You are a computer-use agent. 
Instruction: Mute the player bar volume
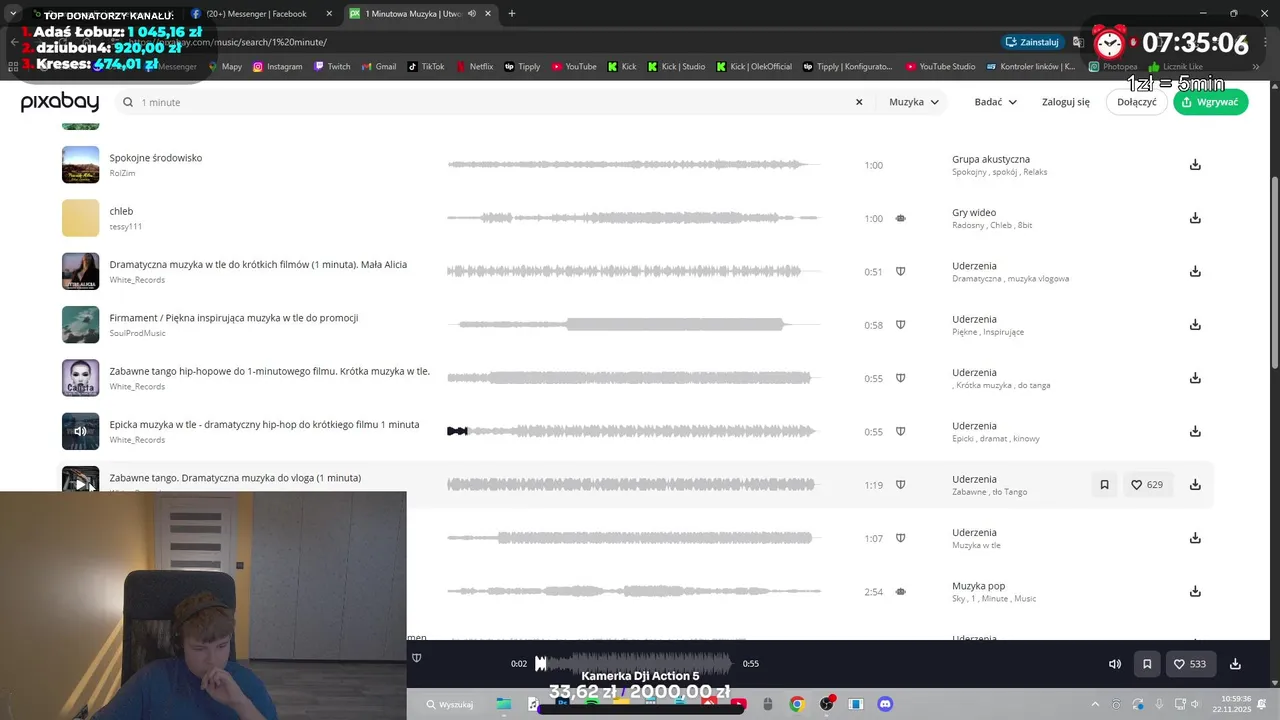tap(1115, 664)
